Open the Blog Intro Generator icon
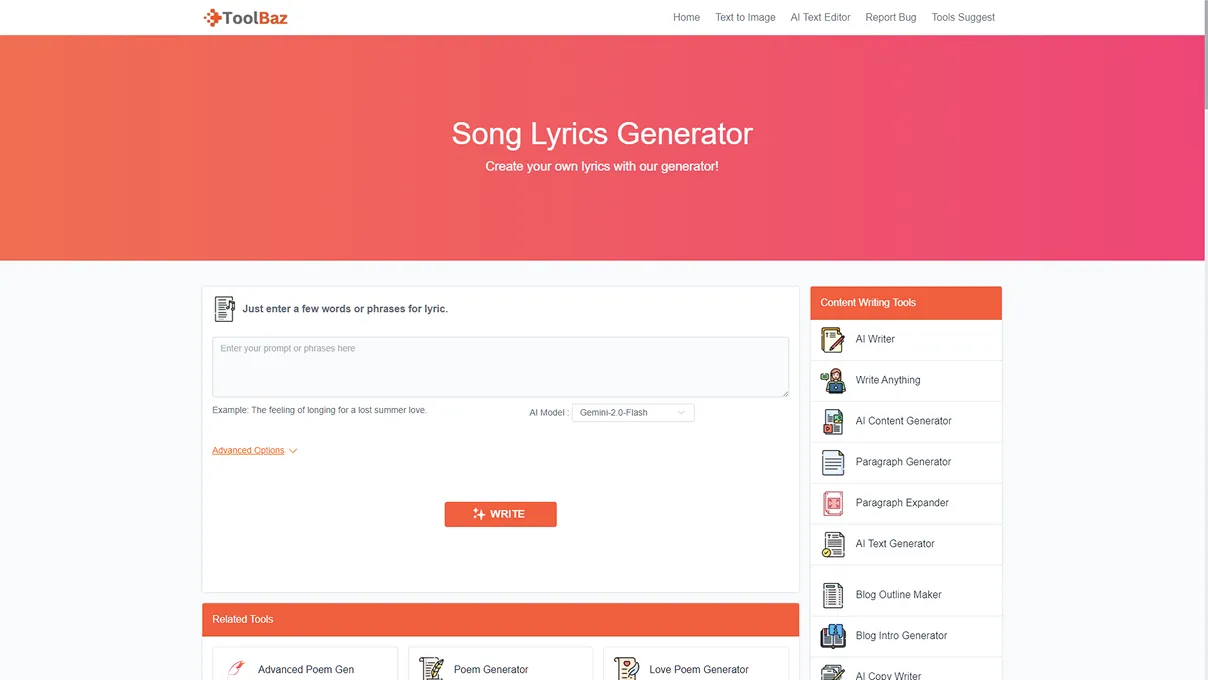 pos(832,635)
